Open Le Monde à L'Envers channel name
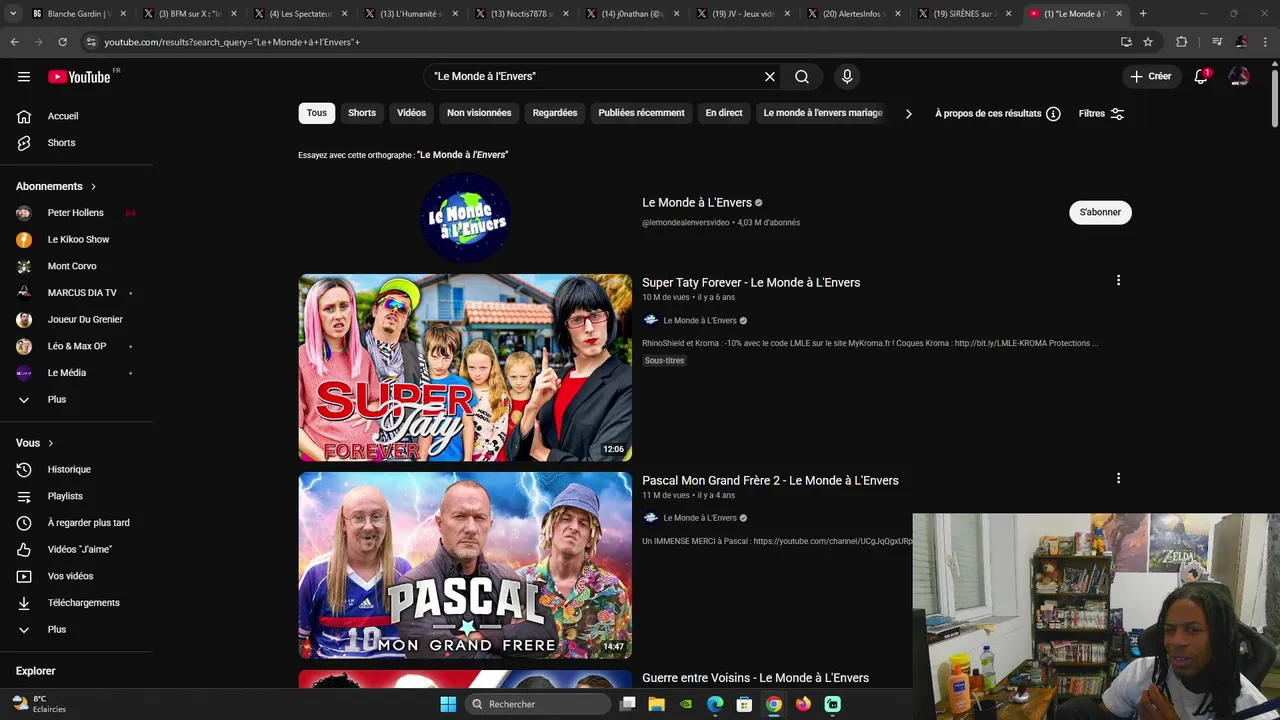The height and width of the screenshot is (720, 1280). 697,203
